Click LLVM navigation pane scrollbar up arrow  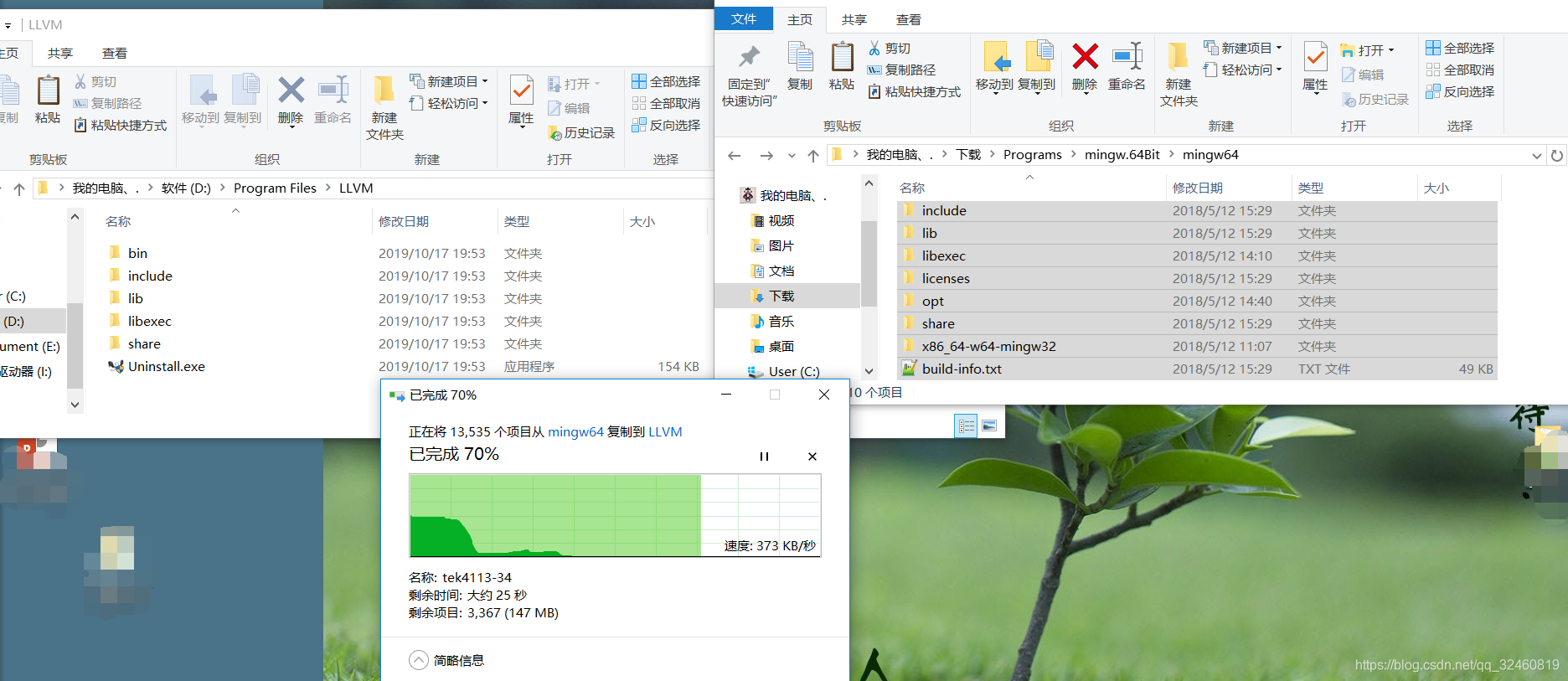(75, 217)
